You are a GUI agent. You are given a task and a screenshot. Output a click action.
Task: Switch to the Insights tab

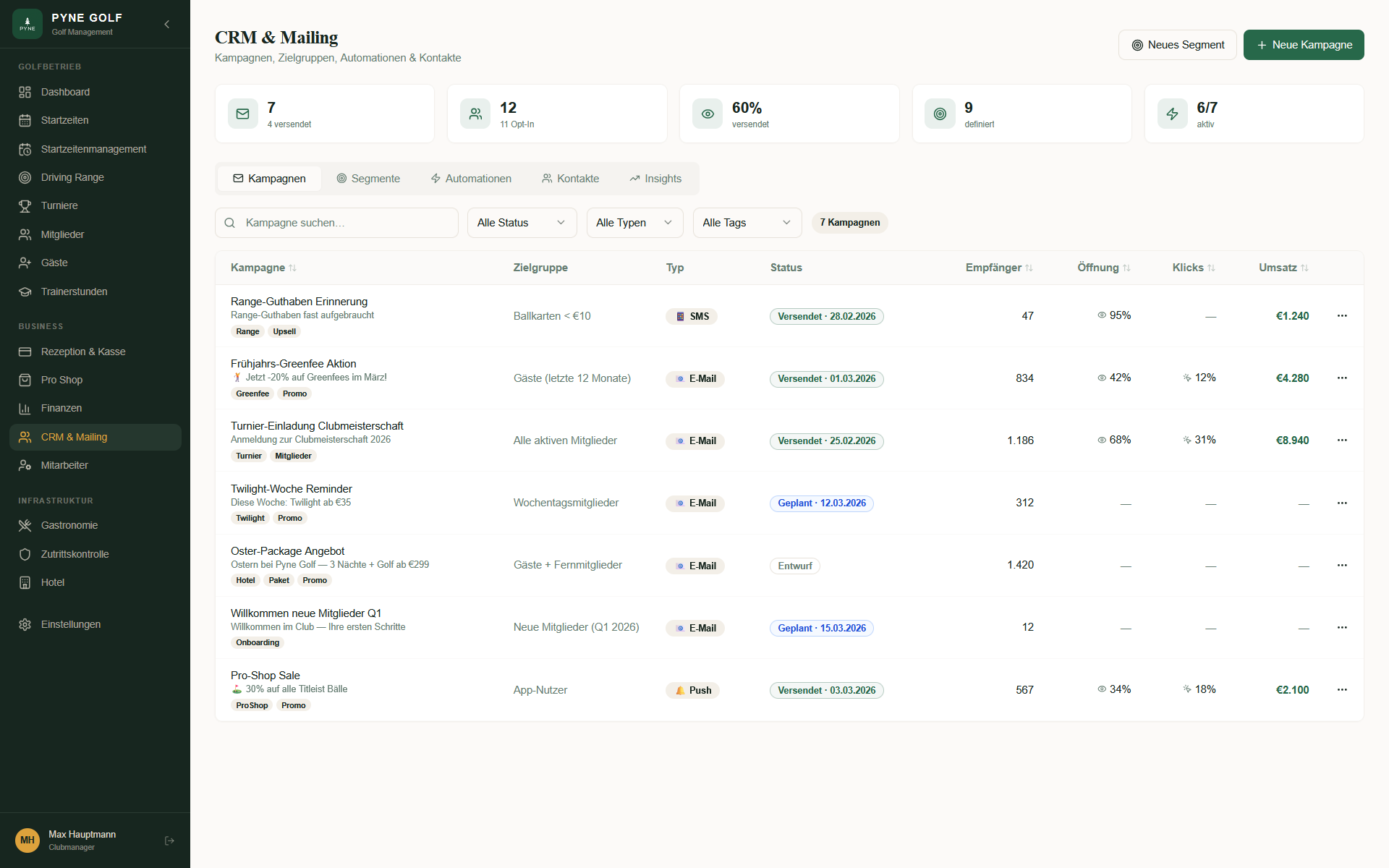pos(655,179)
